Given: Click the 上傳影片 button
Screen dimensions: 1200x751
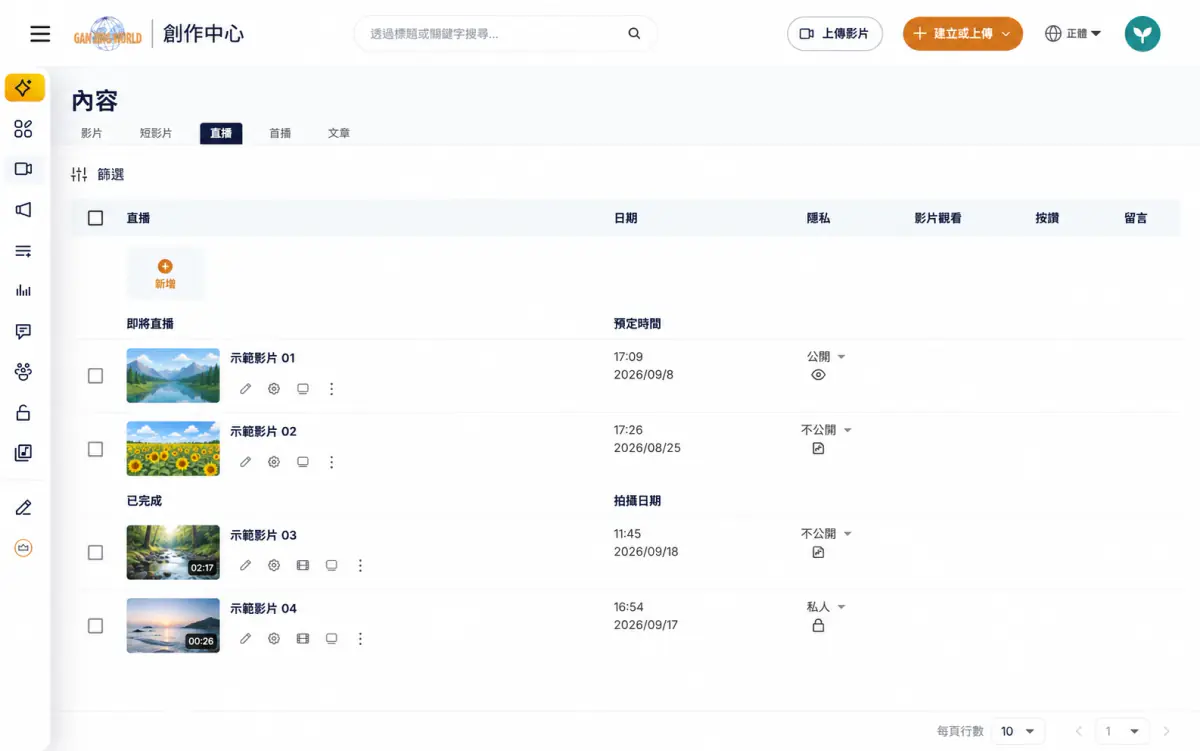Looking at the screenshot, I should [x=835, y=34].
